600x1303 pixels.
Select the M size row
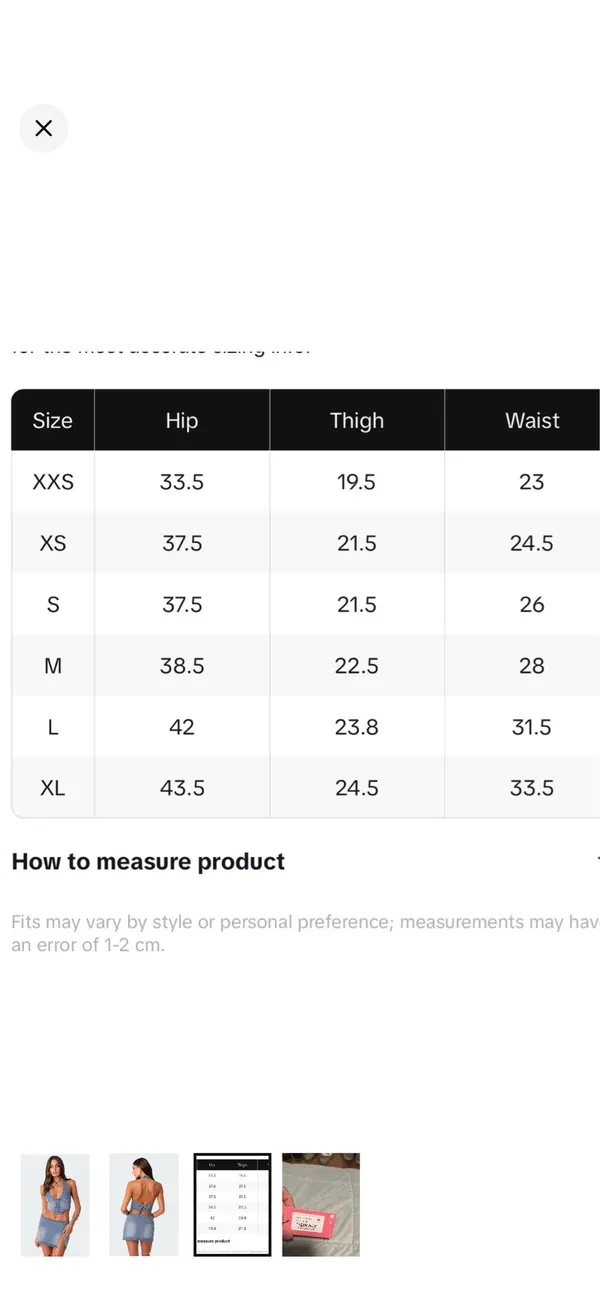pyautogui.click(x=305, y=666)
